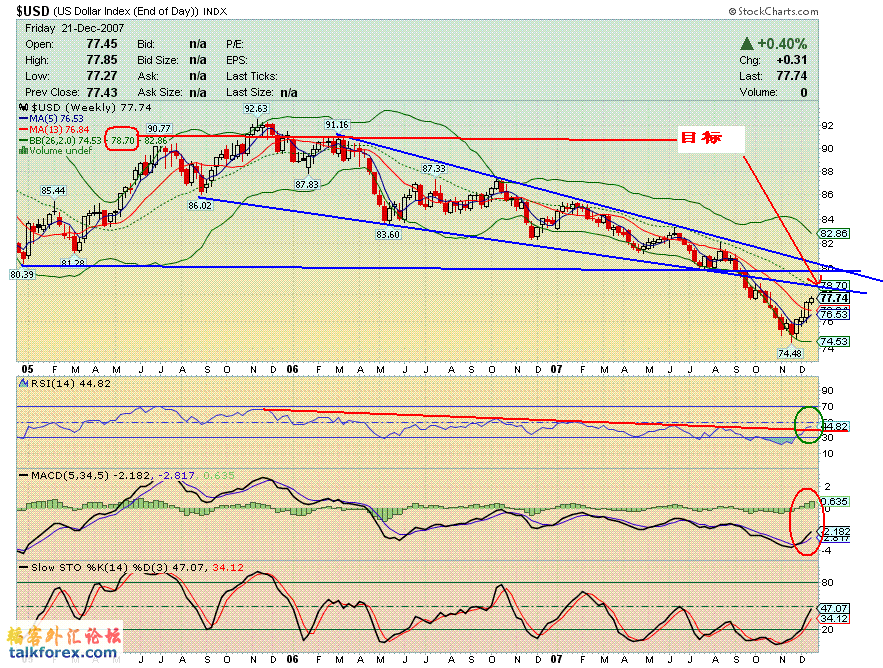Click the 77.74 tag on right price axis
Image resolution: width=883 pixels, height=668 pixels.
[x=833, y=298]
